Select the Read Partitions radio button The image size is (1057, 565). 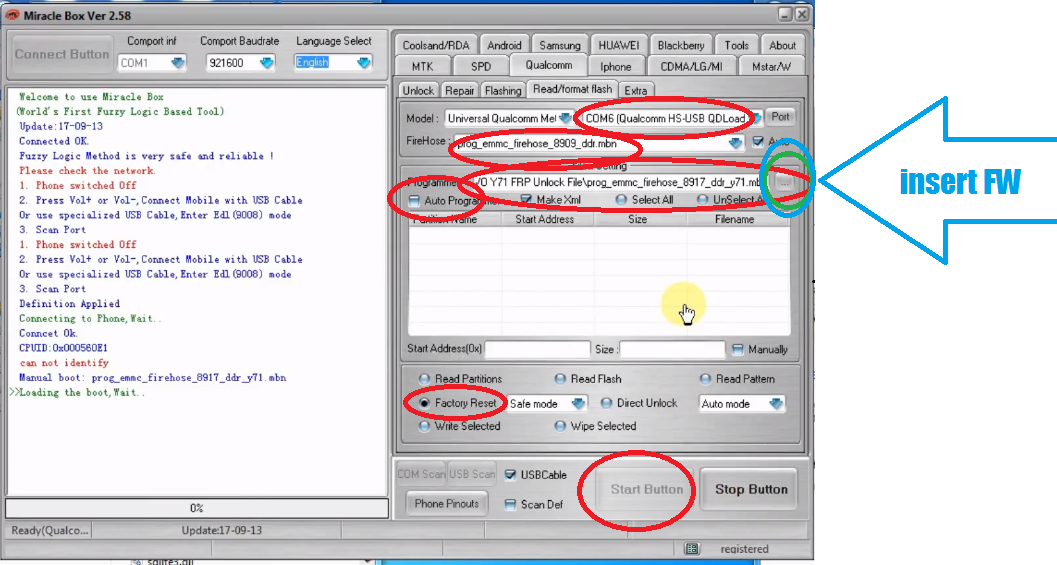(425, 379)
